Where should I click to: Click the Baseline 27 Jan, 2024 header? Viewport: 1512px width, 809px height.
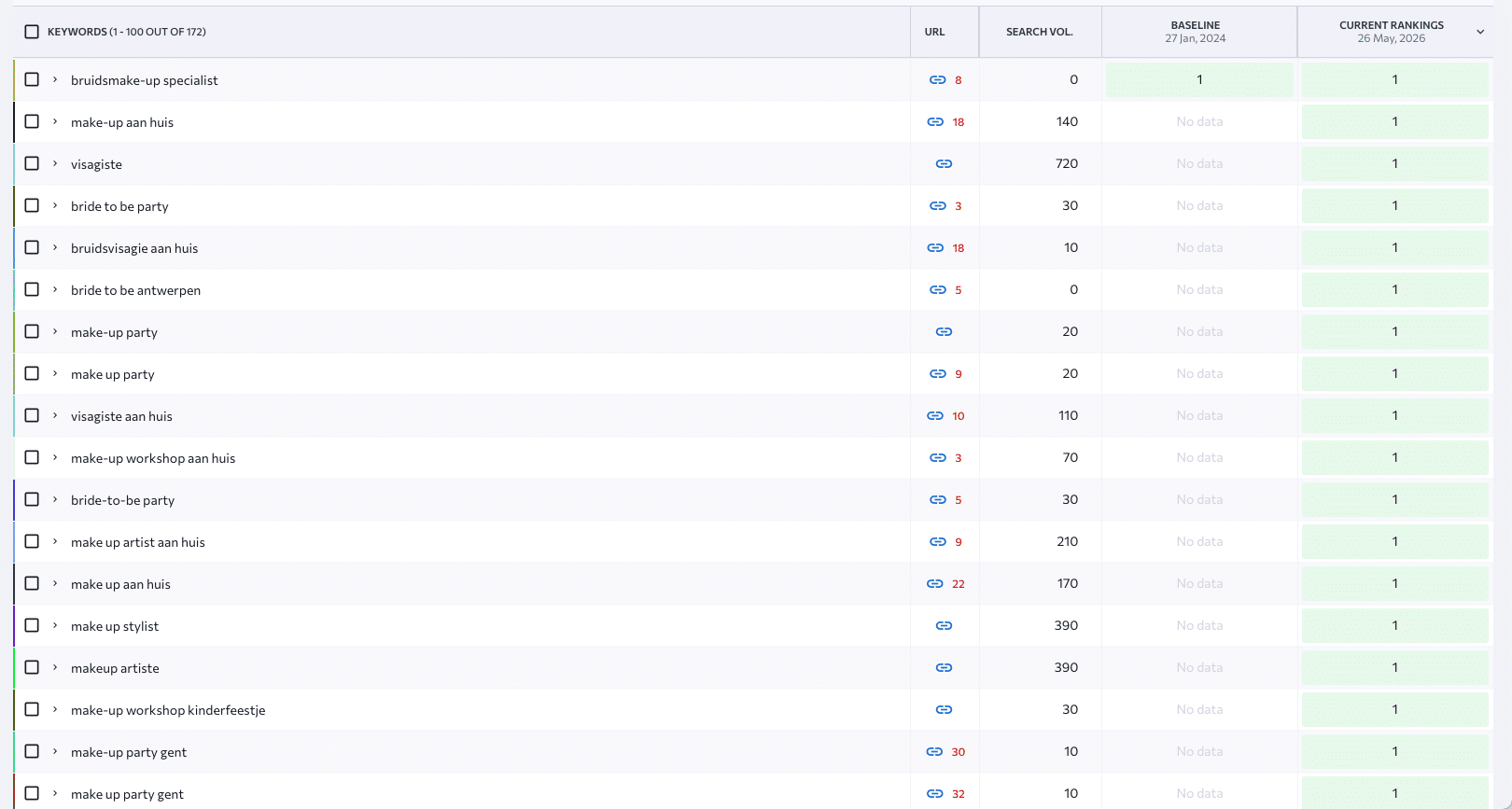pyautogui.click(x=1196, y=32)
